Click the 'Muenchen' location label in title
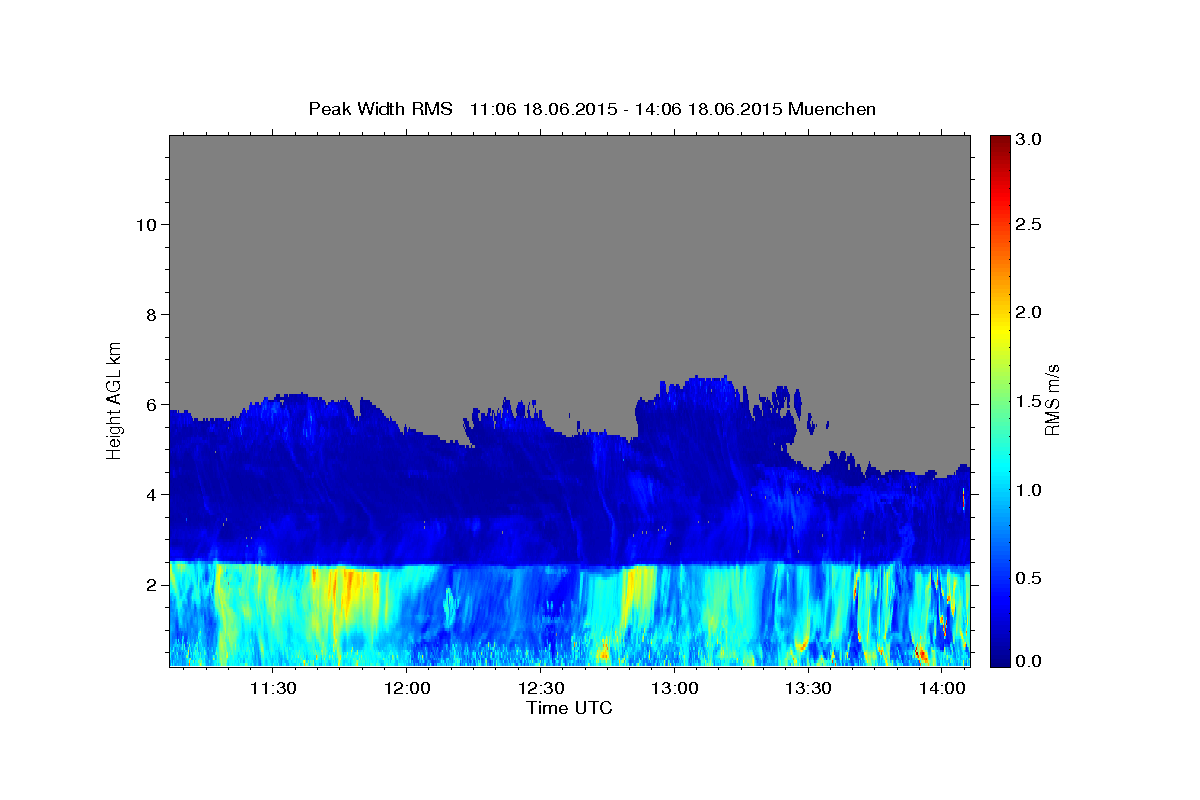This screenshot has height=800, width=1200. (832, 109)
